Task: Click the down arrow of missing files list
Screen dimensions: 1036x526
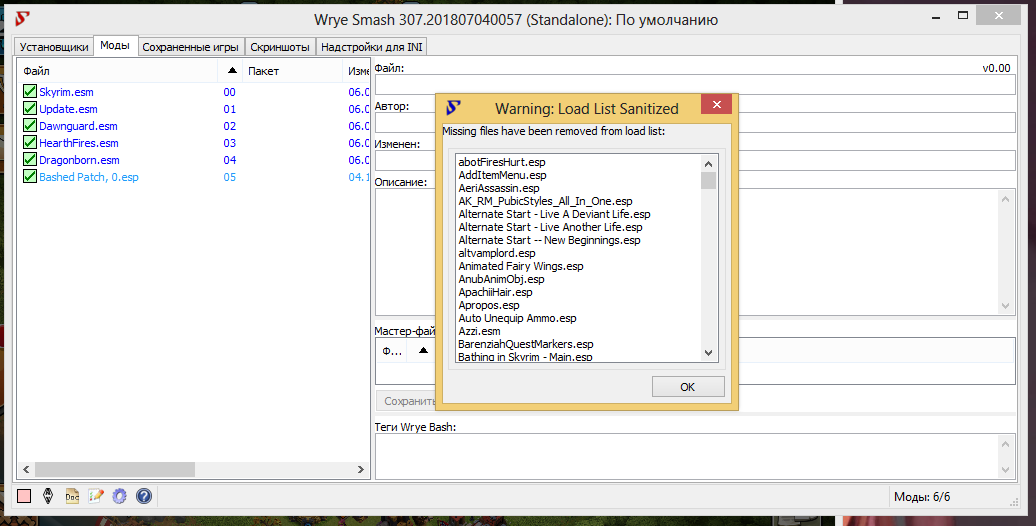Action: (x=708, y=353)
